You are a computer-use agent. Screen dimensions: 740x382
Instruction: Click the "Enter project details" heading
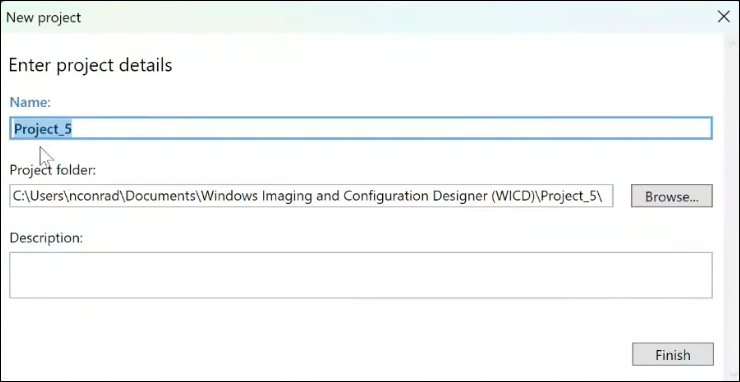click(90, 65)
